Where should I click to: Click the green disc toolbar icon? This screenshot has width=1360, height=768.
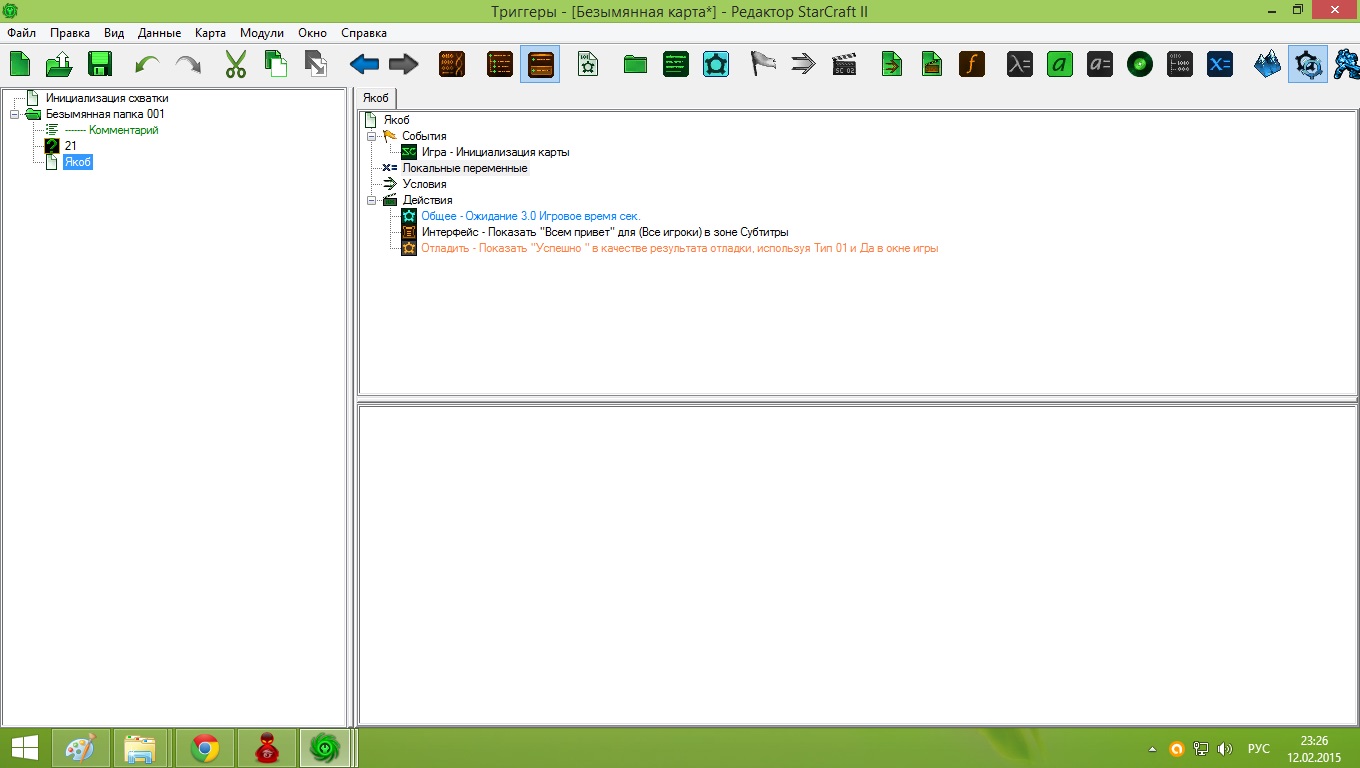pos(1140,65)
